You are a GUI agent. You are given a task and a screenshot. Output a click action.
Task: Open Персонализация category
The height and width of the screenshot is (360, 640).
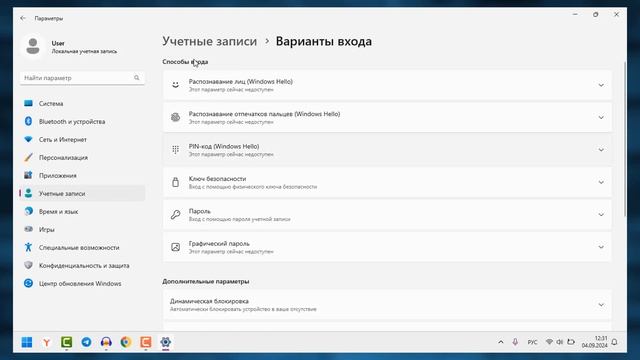pyautogui.click(x=82, y=158)
